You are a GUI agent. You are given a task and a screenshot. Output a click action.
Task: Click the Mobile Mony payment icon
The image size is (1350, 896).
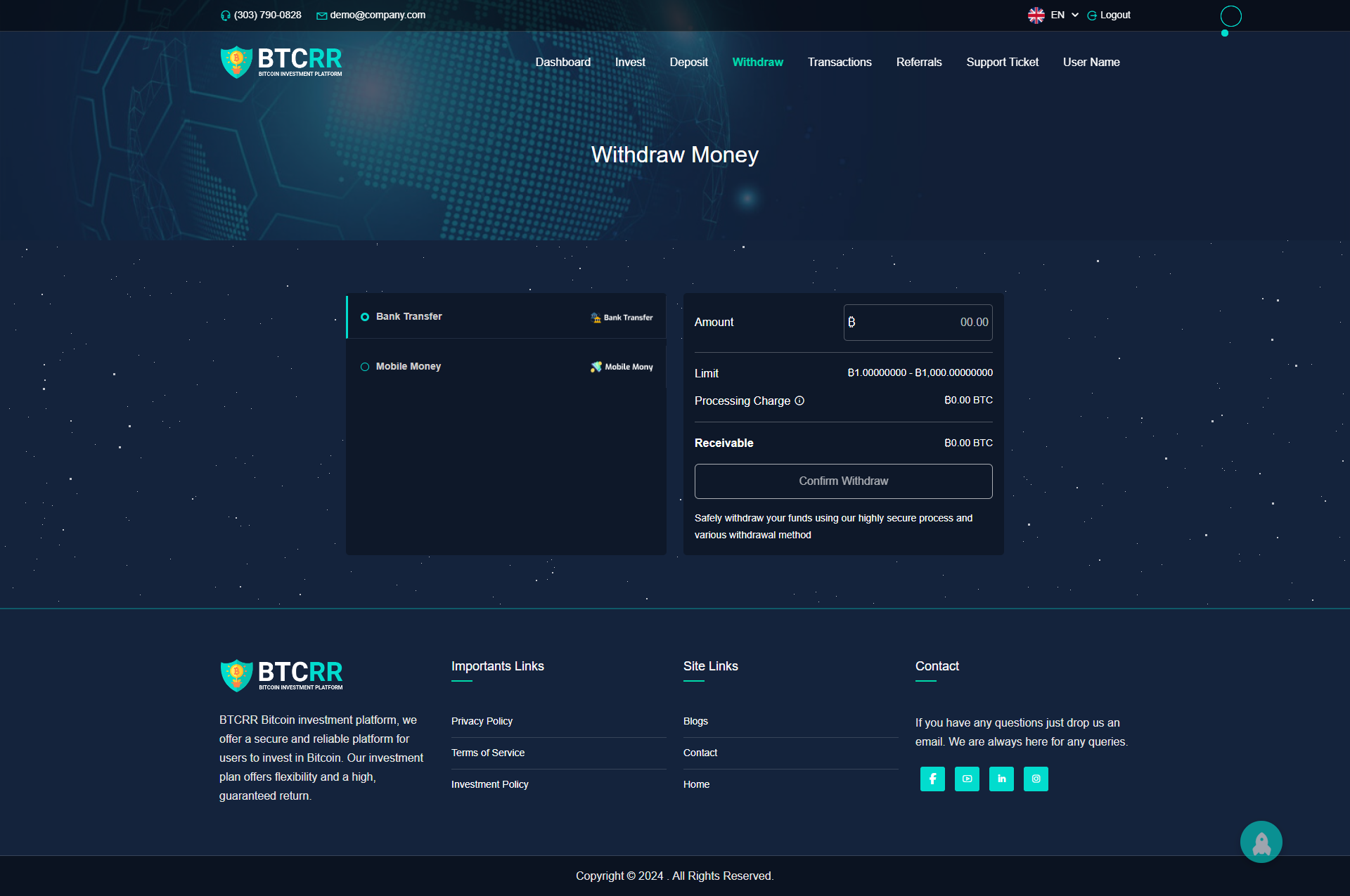point(596,366)
